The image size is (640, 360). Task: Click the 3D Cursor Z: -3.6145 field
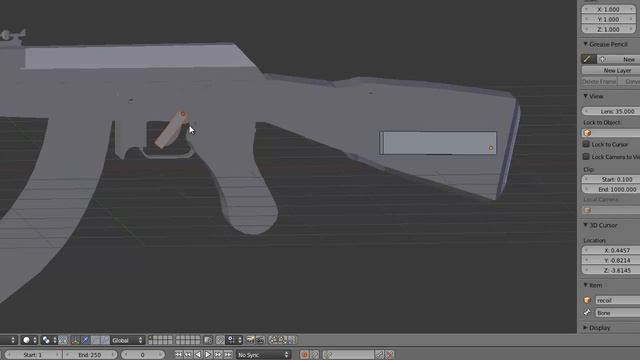point(611,270)
